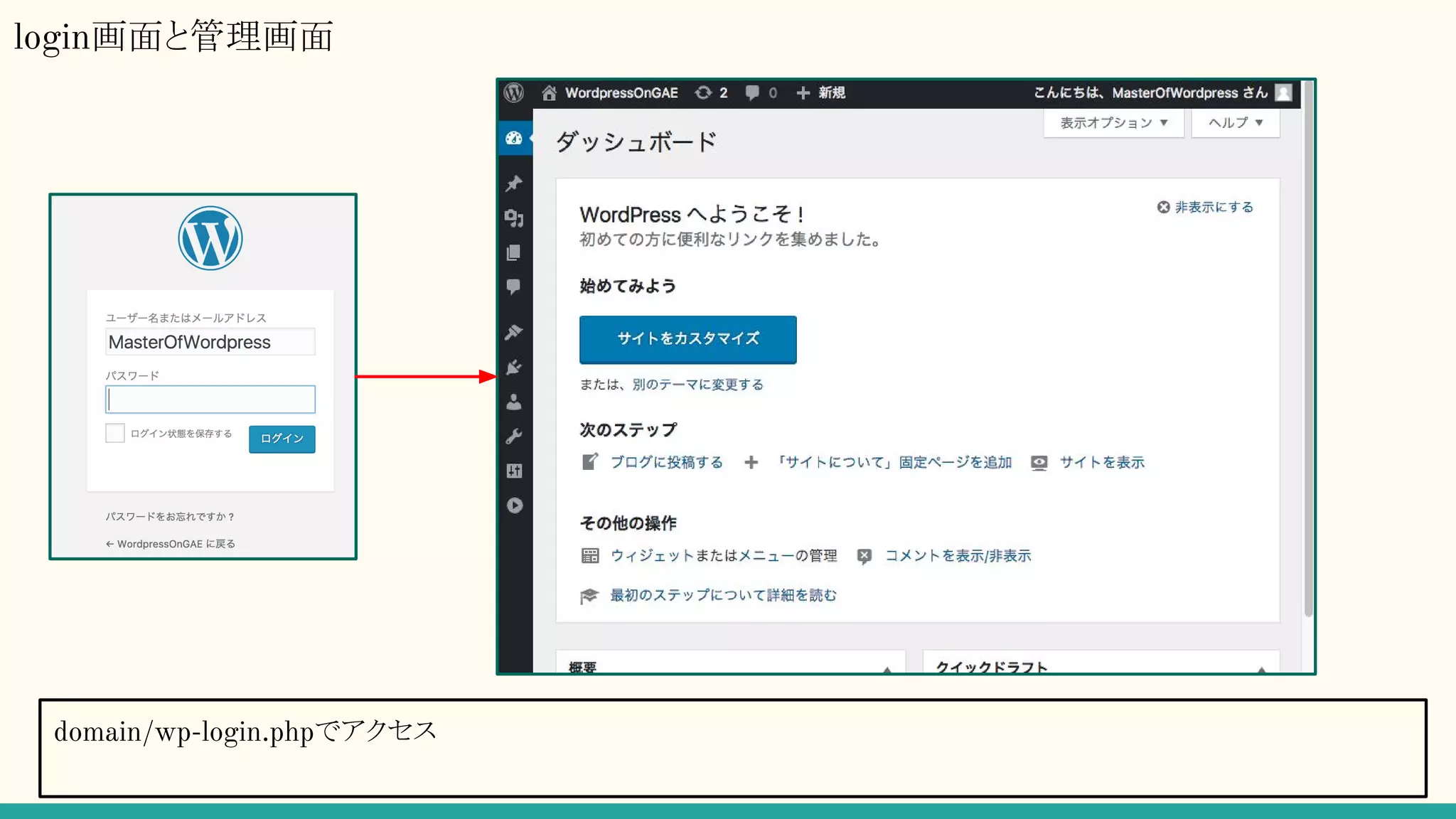Open the パスワードをお忘れですか？ link
Image resolution: width=1456 pixels, height=819 pixels.
pyautogui.click(x=170, y=517)
